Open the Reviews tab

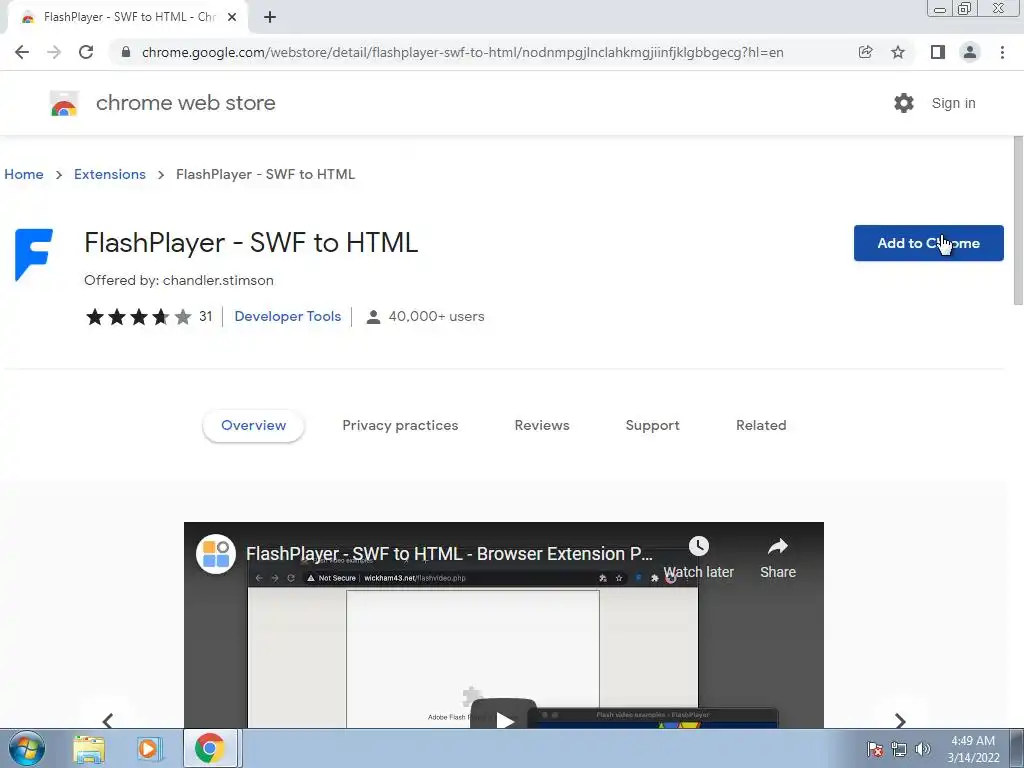(542, 425)
